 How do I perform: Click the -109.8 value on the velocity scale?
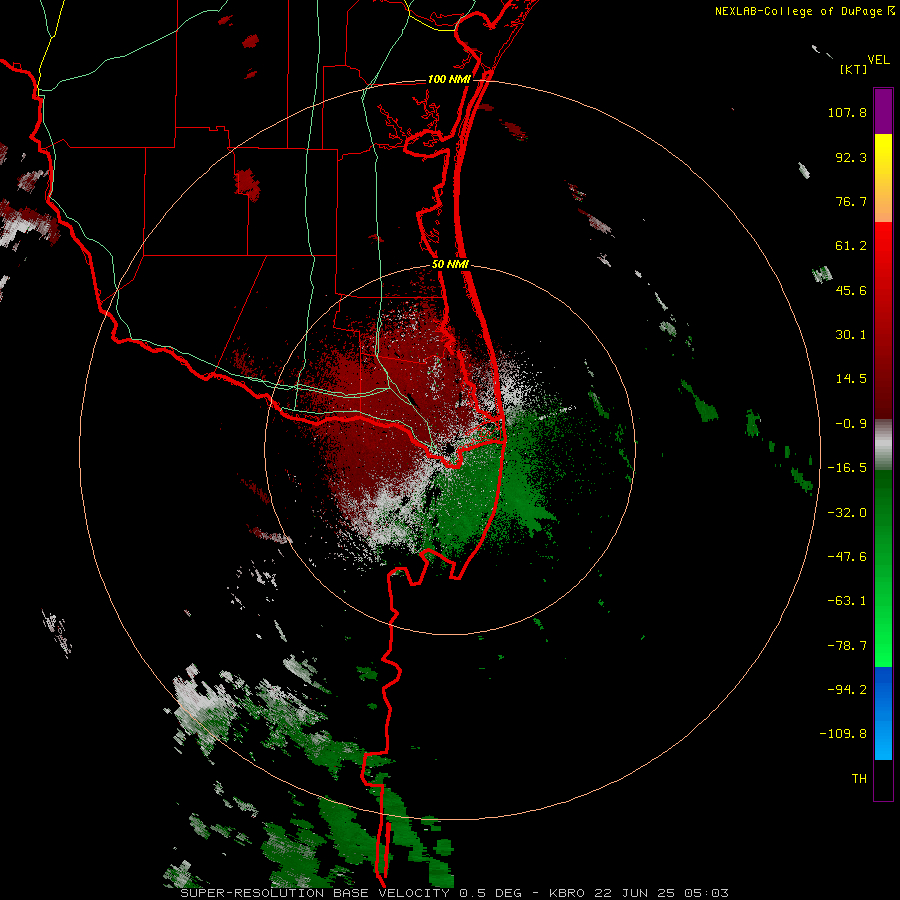click(x=843, y=734)
